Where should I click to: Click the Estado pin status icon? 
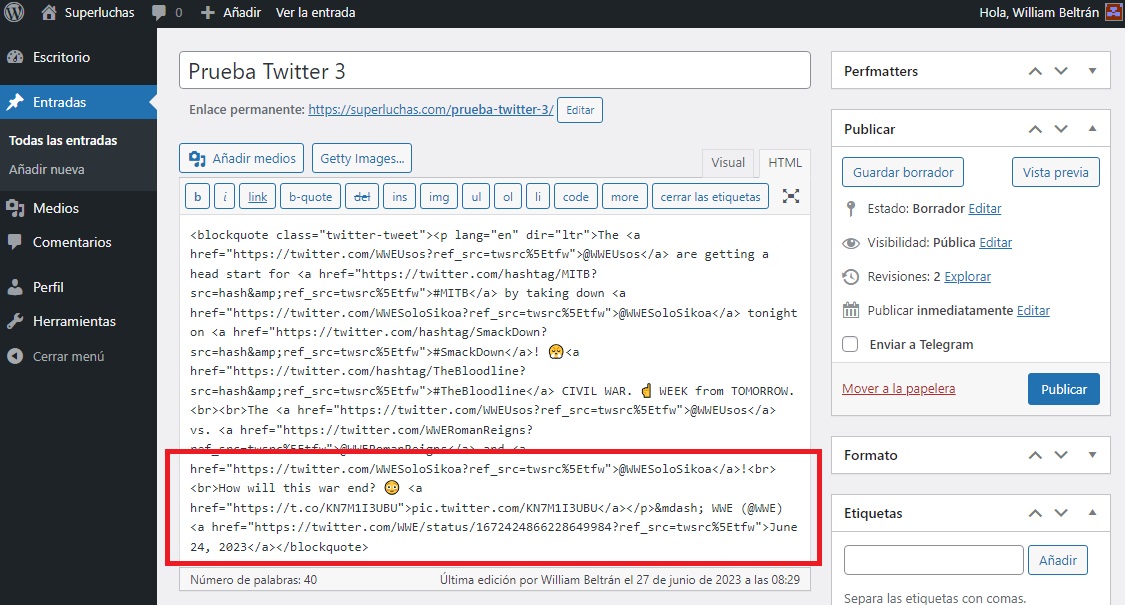point(851,209)
